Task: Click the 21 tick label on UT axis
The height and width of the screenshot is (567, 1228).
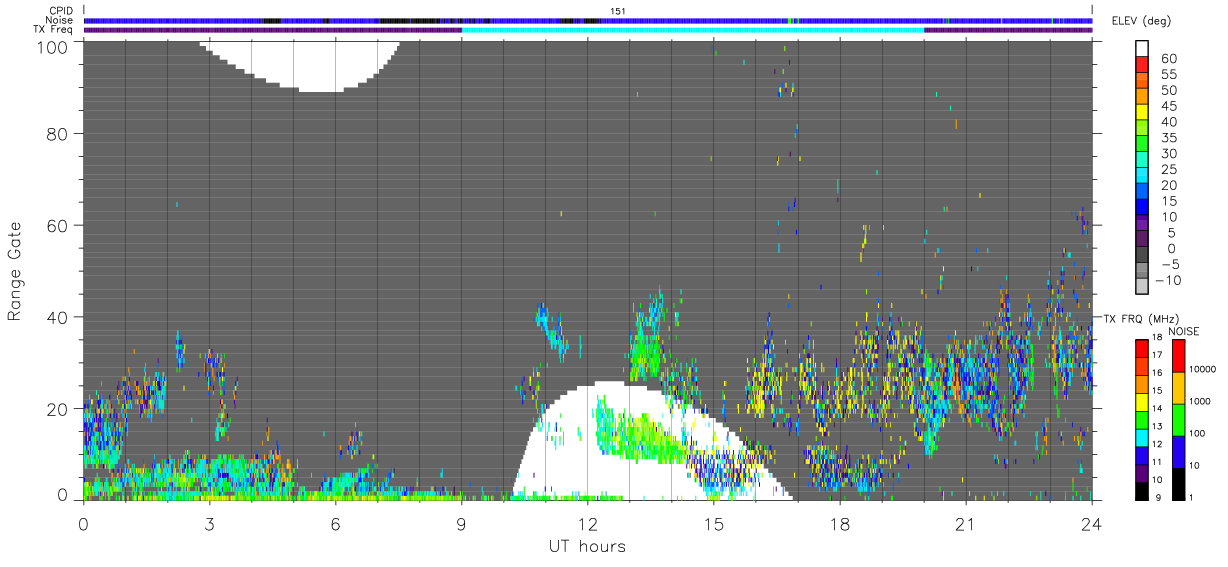Action: coord(966,524)
